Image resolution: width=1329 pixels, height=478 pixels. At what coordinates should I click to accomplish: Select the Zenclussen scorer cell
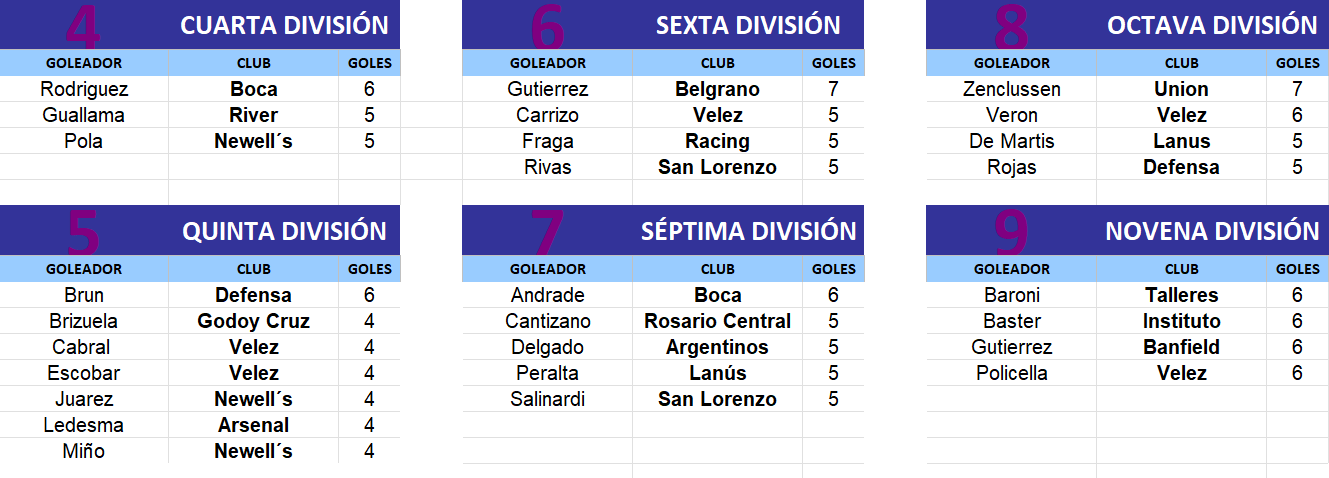coord(1011,89)
